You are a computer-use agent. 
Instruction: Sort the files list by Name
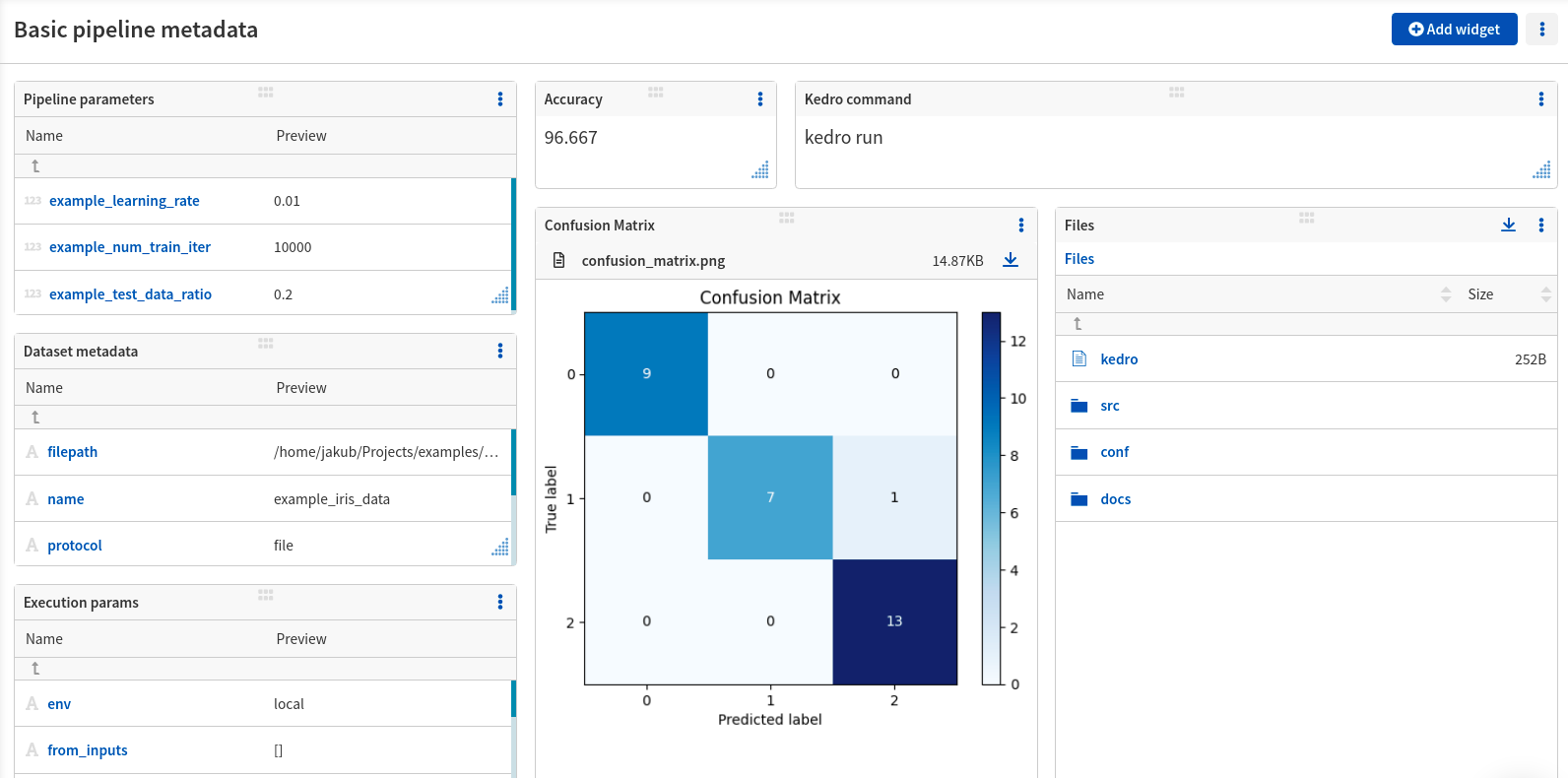pos(1446,294)
